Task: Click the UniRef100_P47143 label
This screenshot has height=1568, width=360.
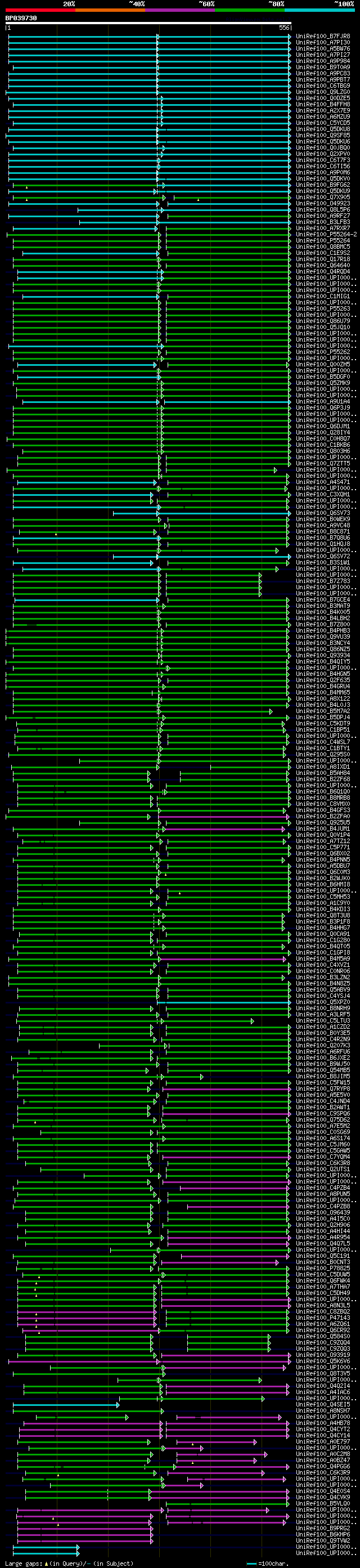Action: 323,1318
